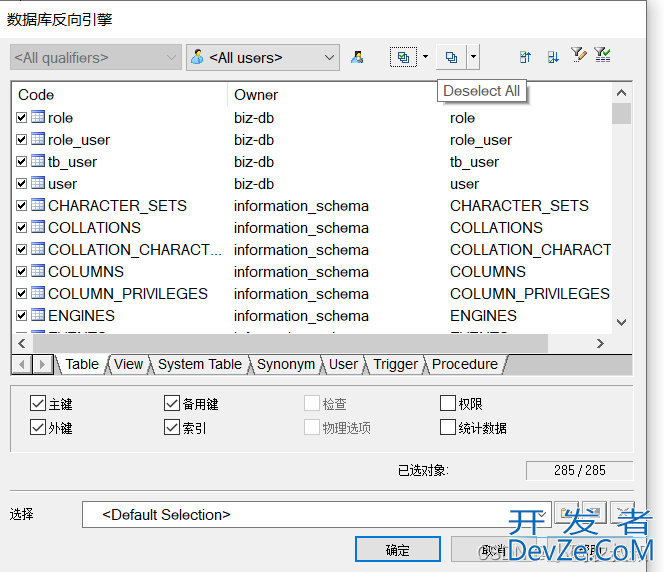This screenshot has height=572, width=664.
Task: Toggle the 外键 checkbox
Action: [38, 427]
